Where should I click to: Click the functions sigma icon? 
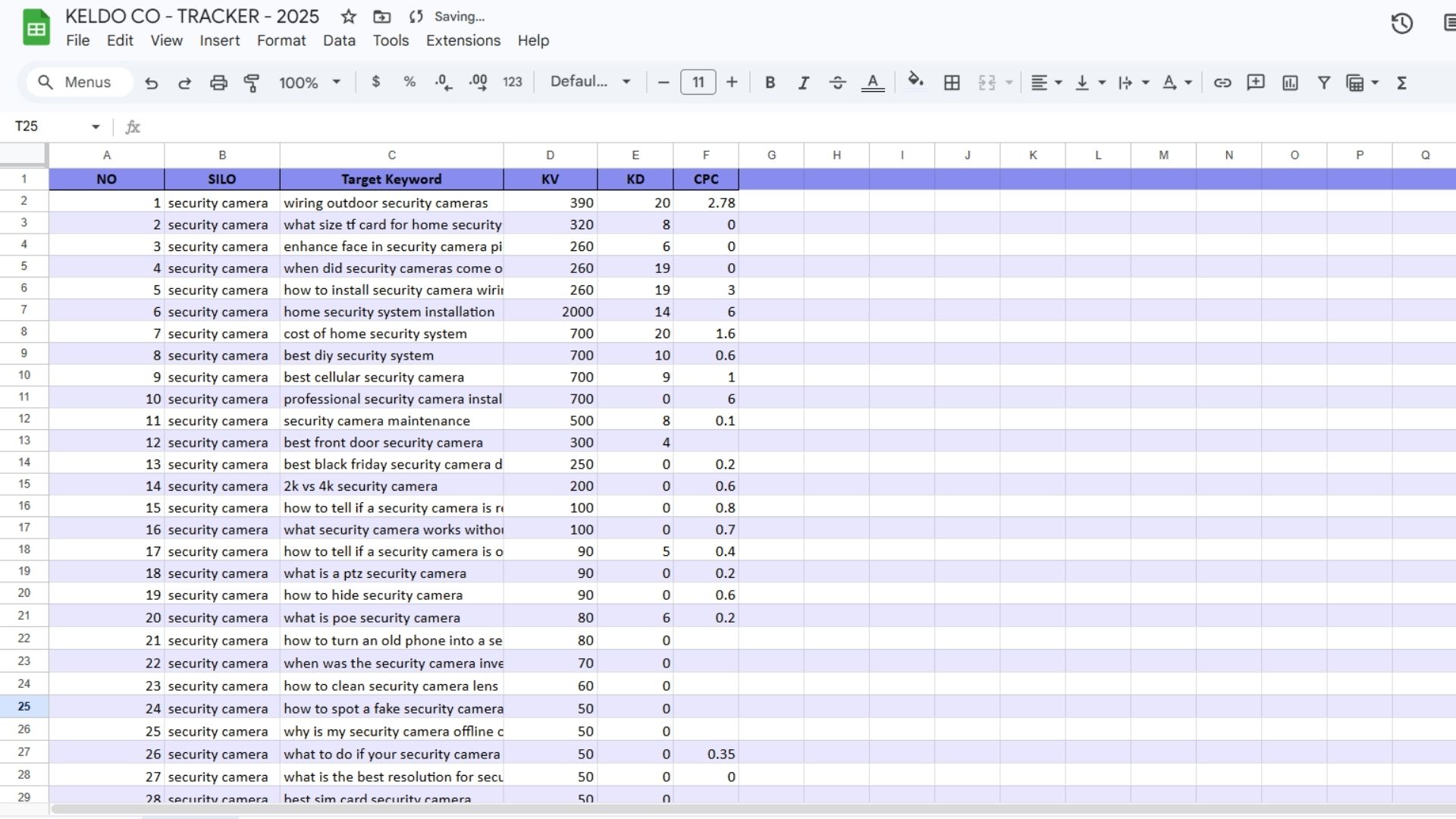point(1401,83)
